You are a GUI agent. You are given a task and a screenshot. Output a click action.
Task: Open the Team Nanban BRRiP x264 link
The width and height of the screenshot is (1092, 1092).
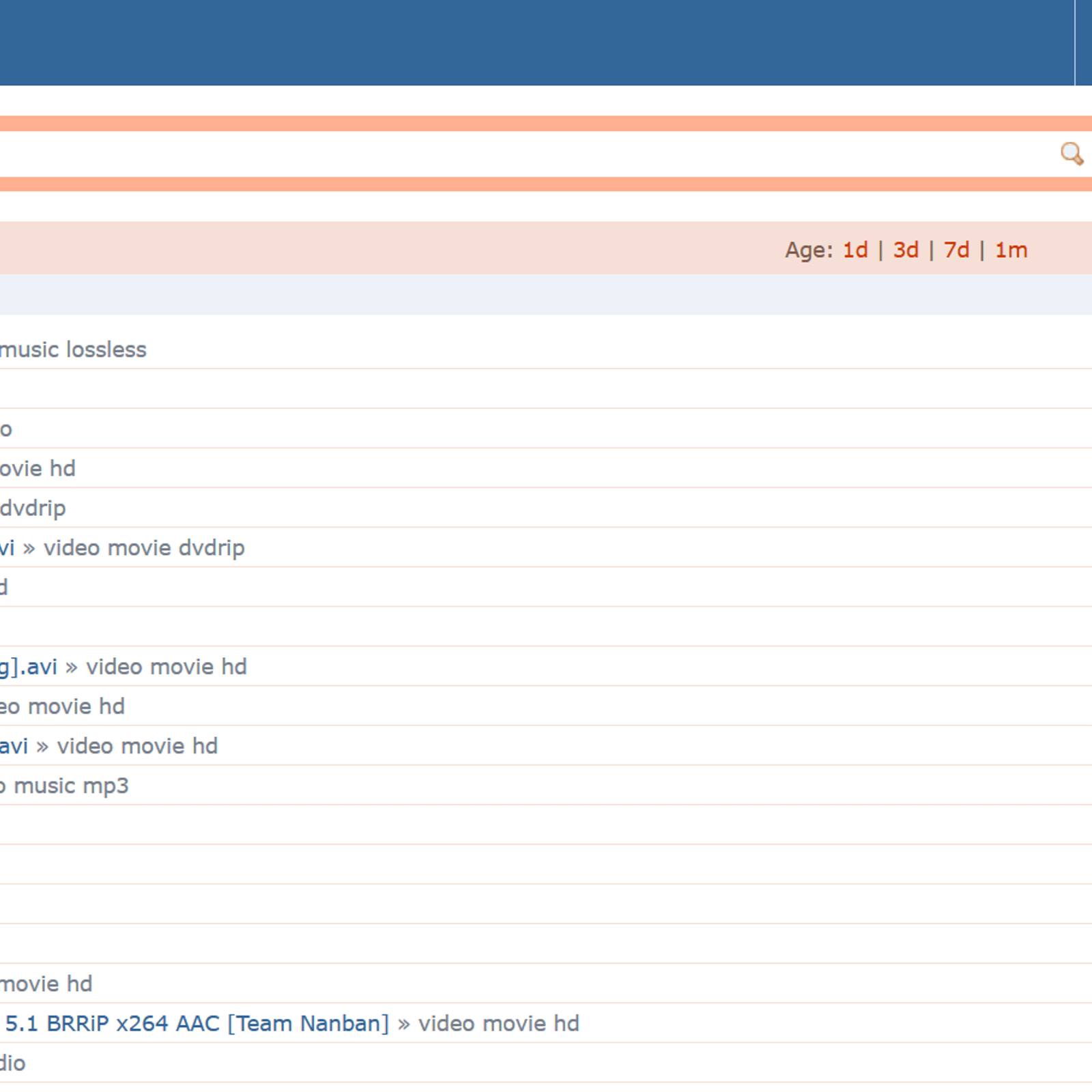tap(197, 1023)
